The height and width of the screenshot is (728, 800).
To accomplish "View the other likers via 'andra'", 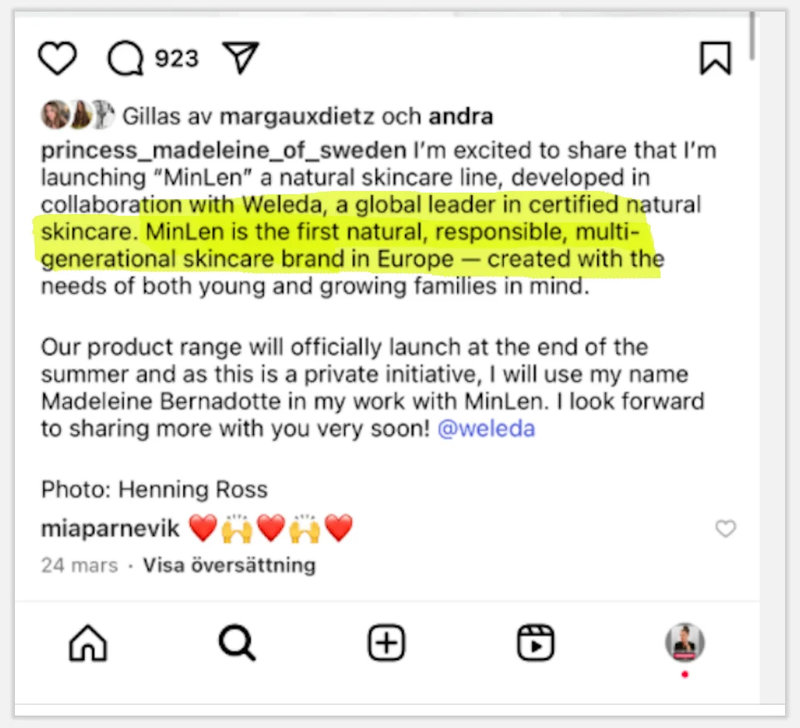I will (x=461, y=116).
